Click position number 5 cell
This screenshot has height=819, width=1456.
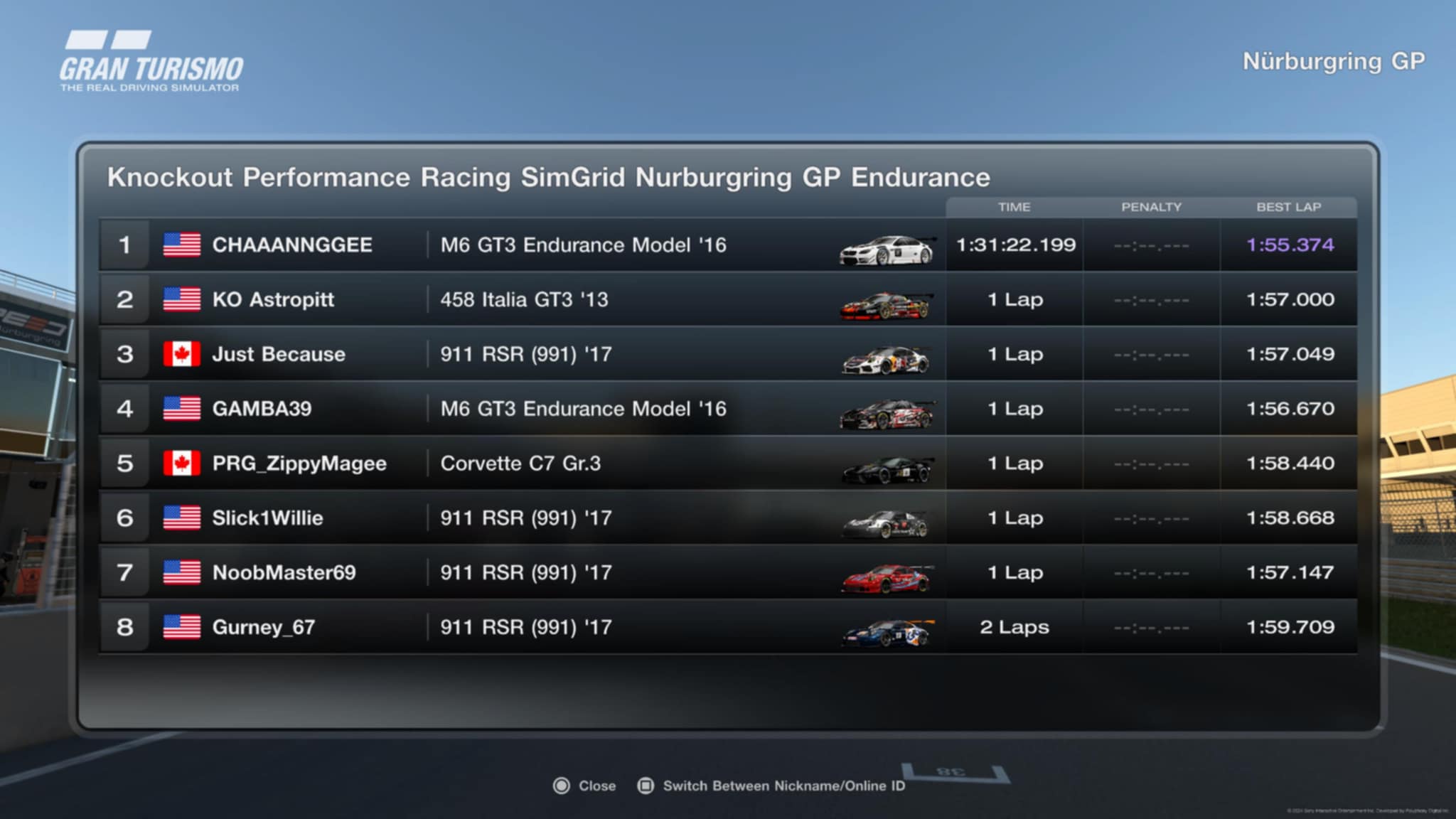point(124,464)
